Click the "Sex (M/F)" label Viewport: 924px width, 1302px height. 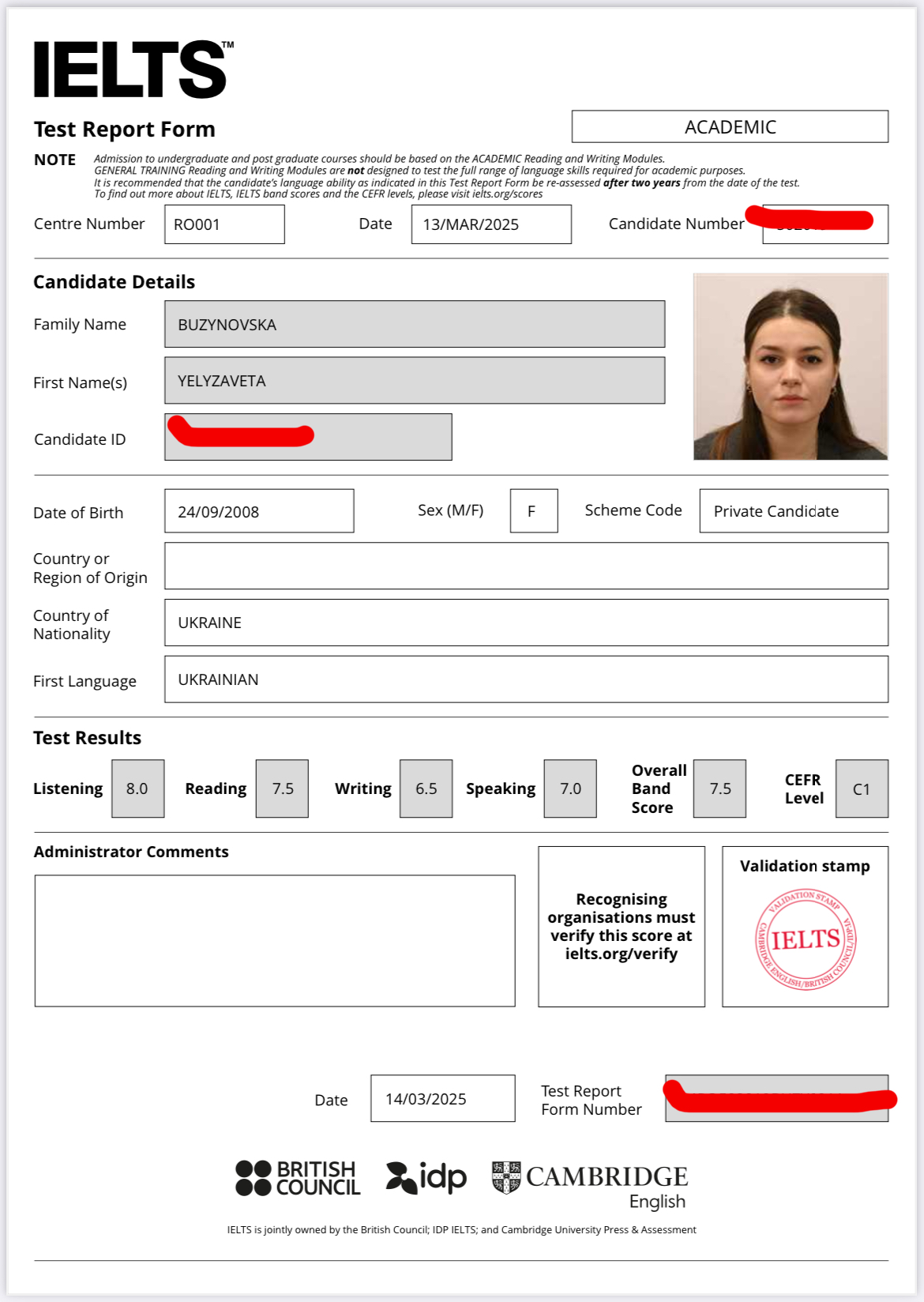click(450, 510)
